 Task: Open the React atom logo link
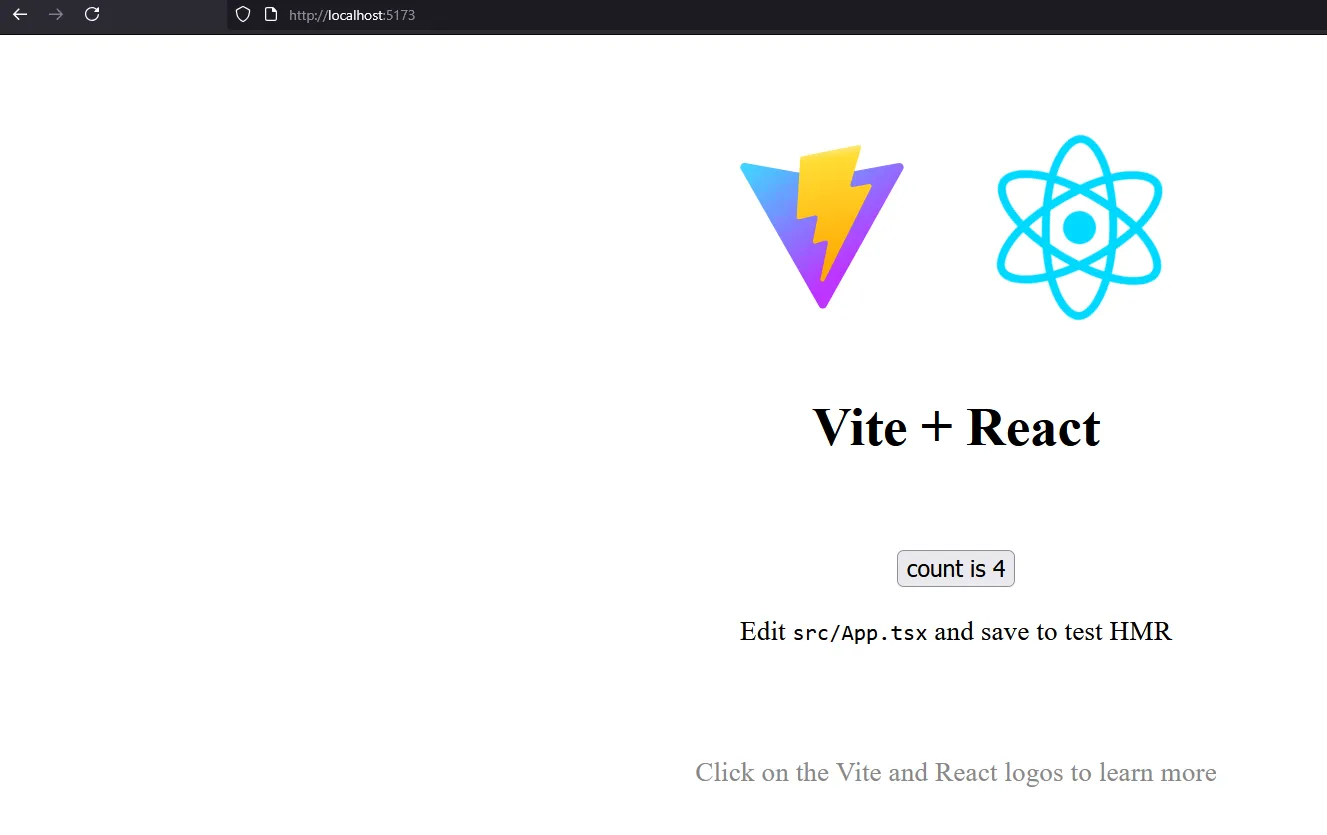click(x=1079, y=227)
